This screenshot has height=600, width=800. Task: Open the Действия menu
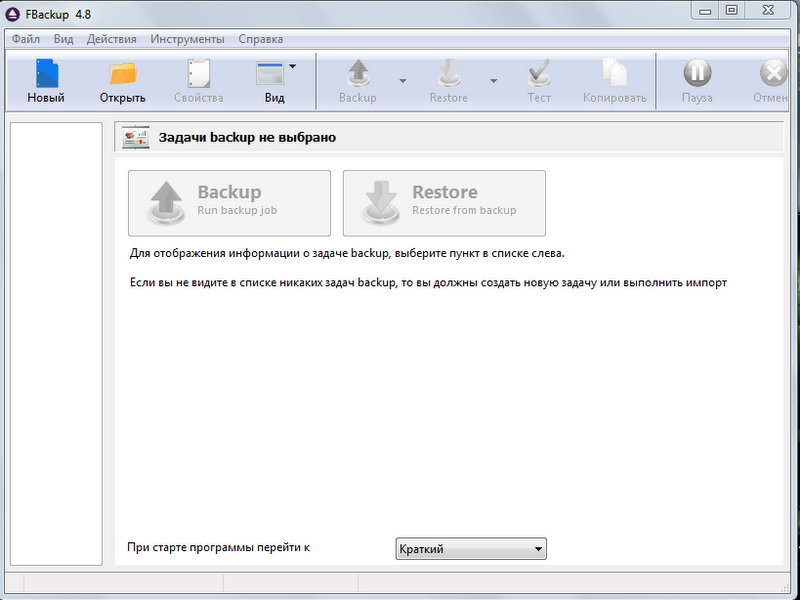(x=112, y=39)
